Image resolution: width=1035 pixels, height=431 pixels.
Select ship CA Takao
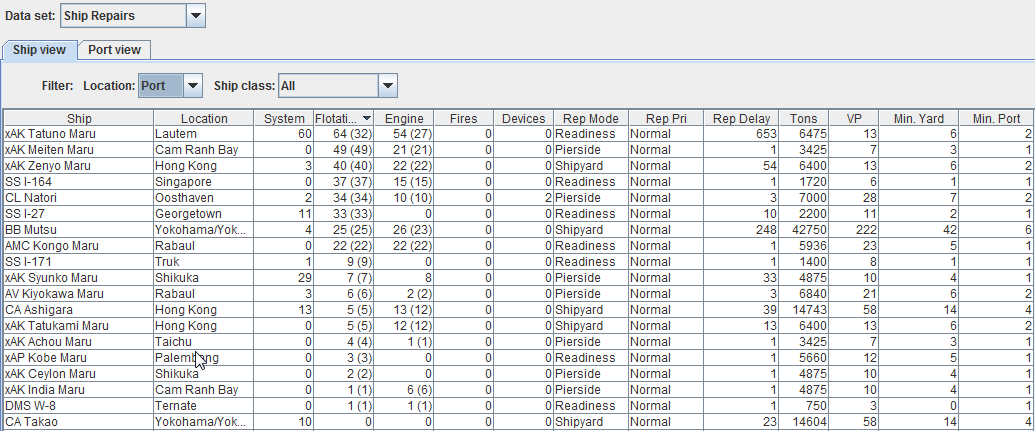click(30, 422)
